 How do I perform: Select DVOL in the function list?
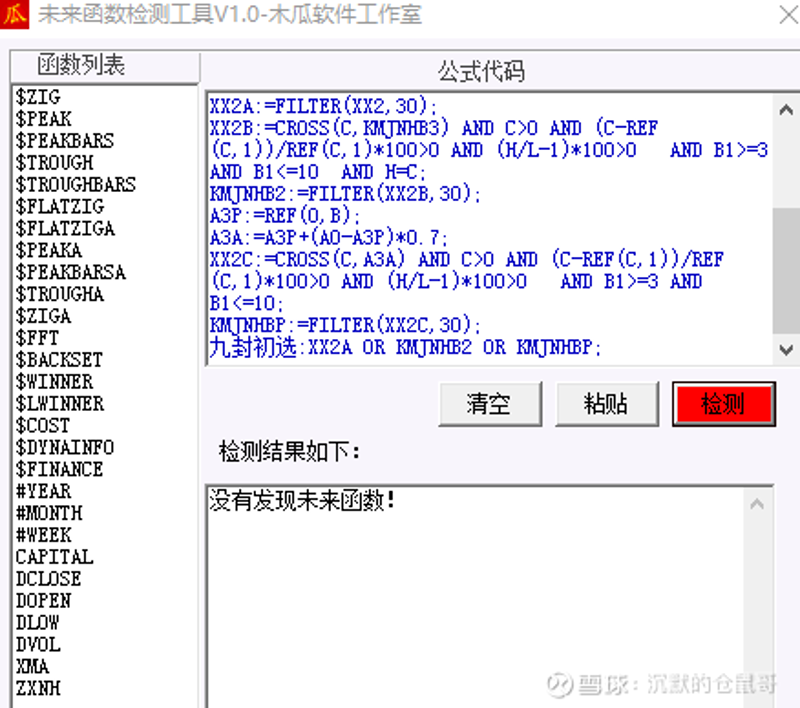[38, 645]
